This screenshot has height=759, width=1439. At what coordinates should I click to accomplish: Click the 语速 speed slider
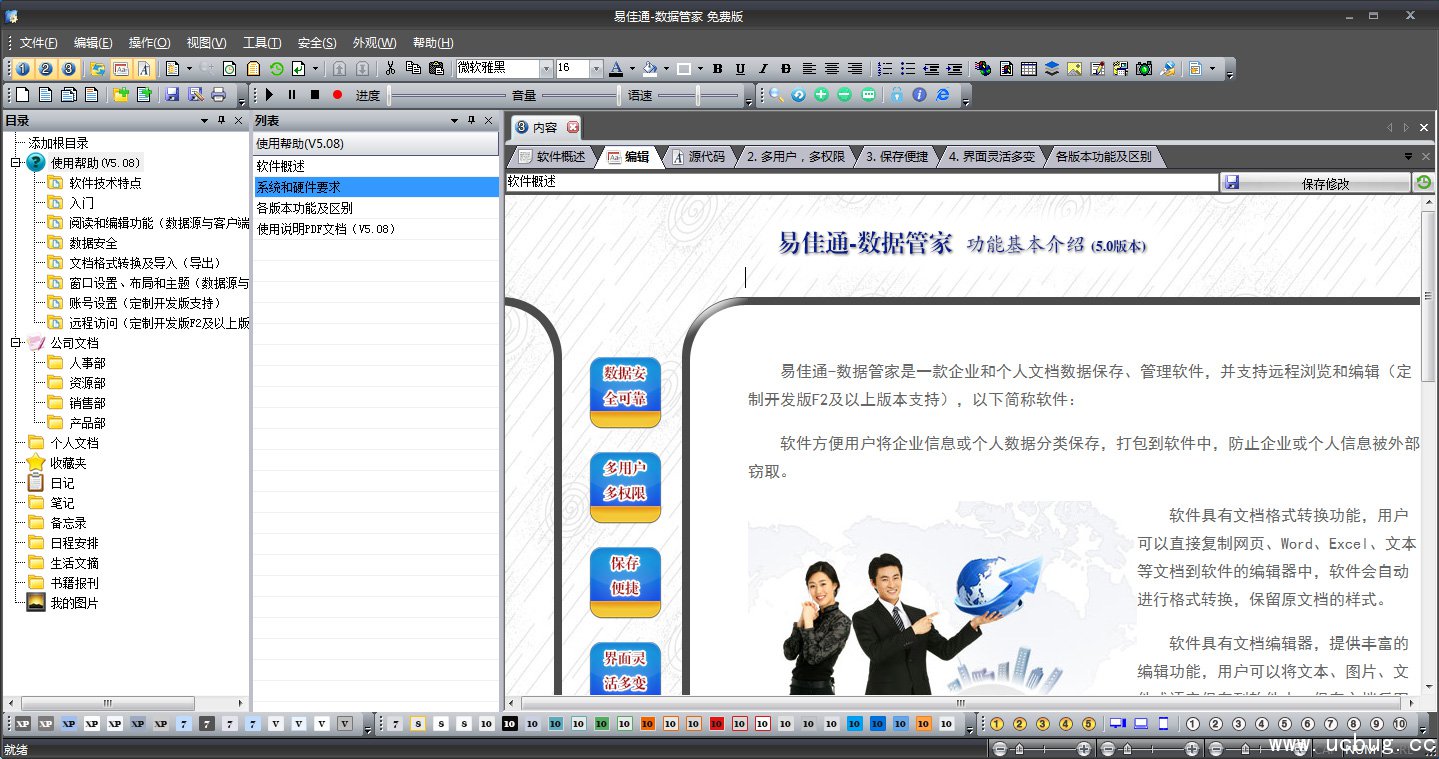pyautogui.click(x=699, y=95)
